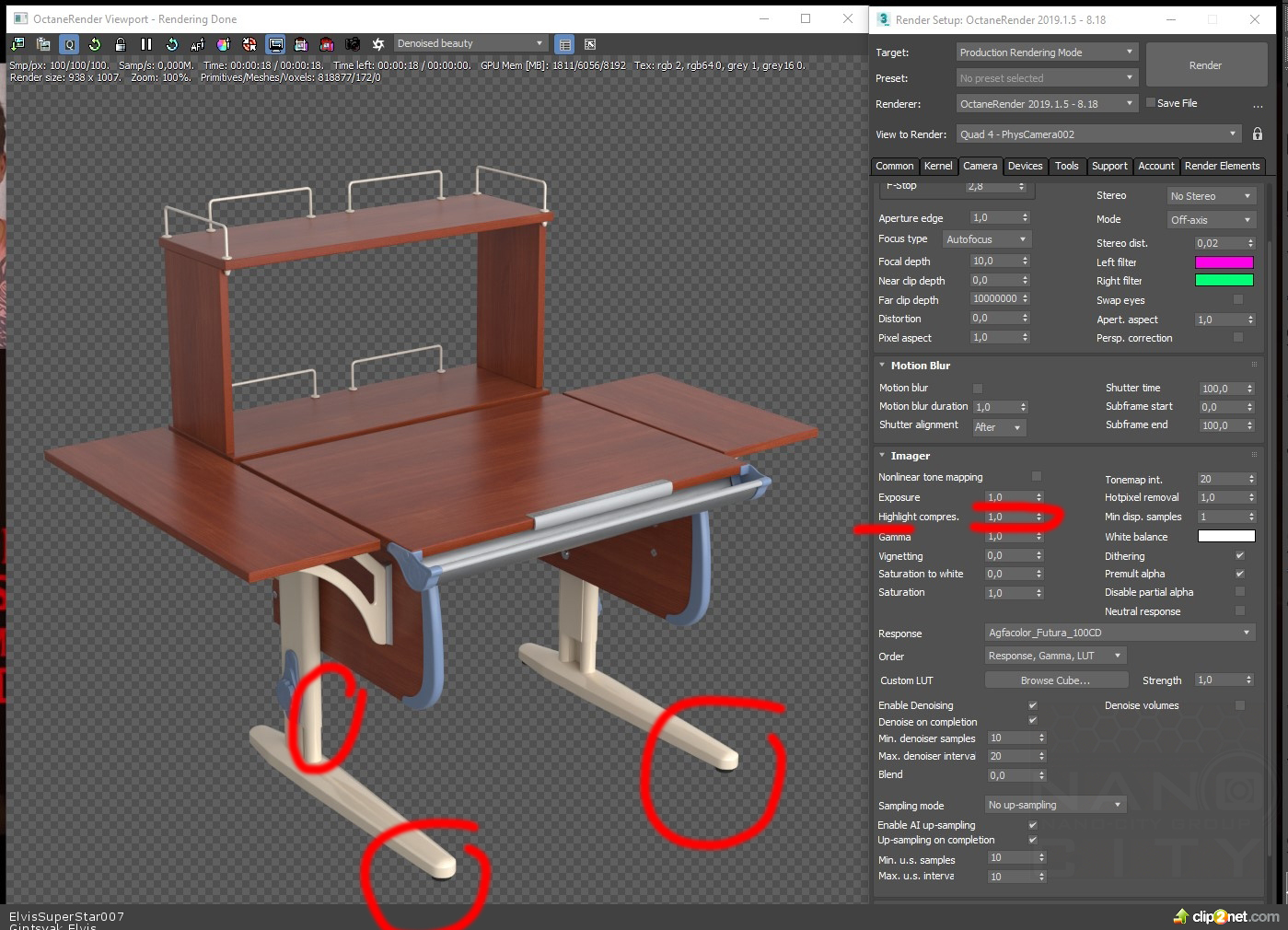Toggle the Swap eyes checkbox

[1238, 300]
